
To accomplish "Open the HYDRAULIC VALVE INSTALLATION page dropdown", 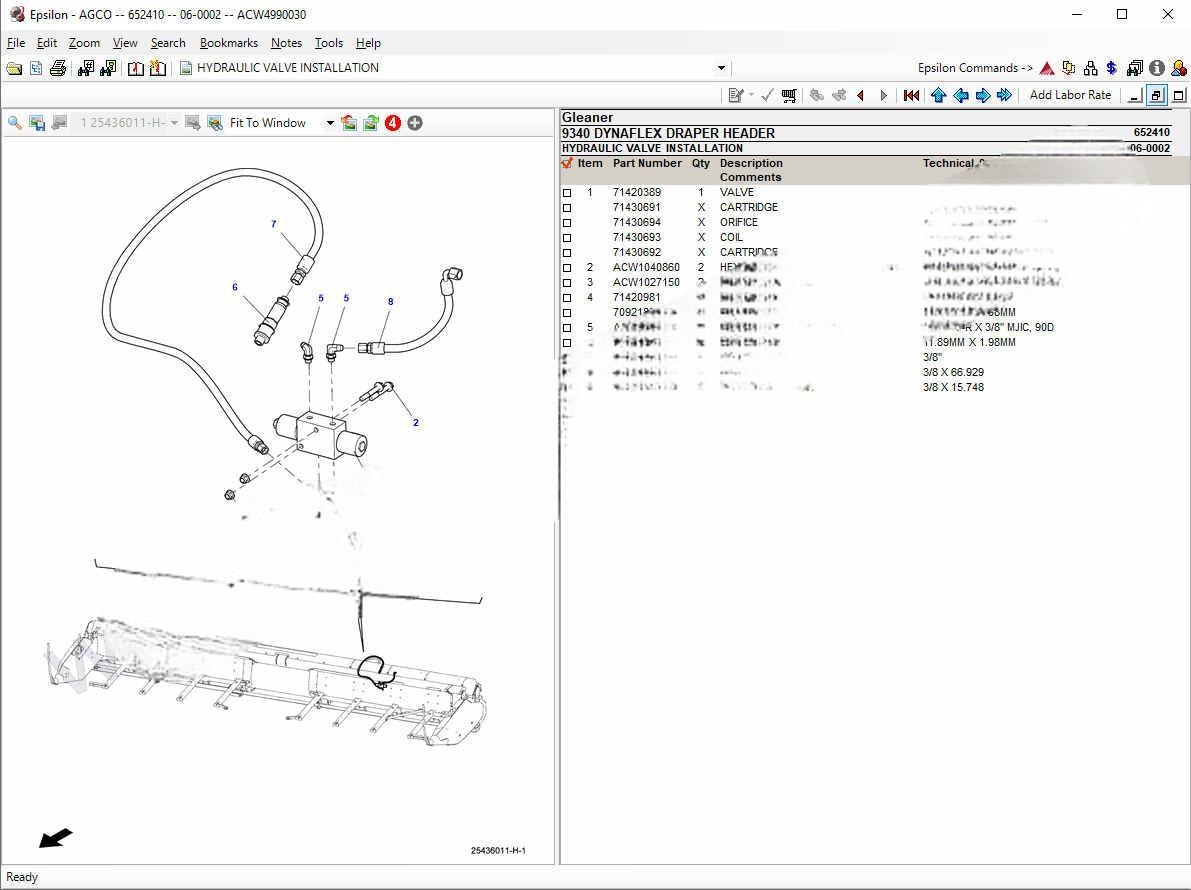I will (721, 68).
